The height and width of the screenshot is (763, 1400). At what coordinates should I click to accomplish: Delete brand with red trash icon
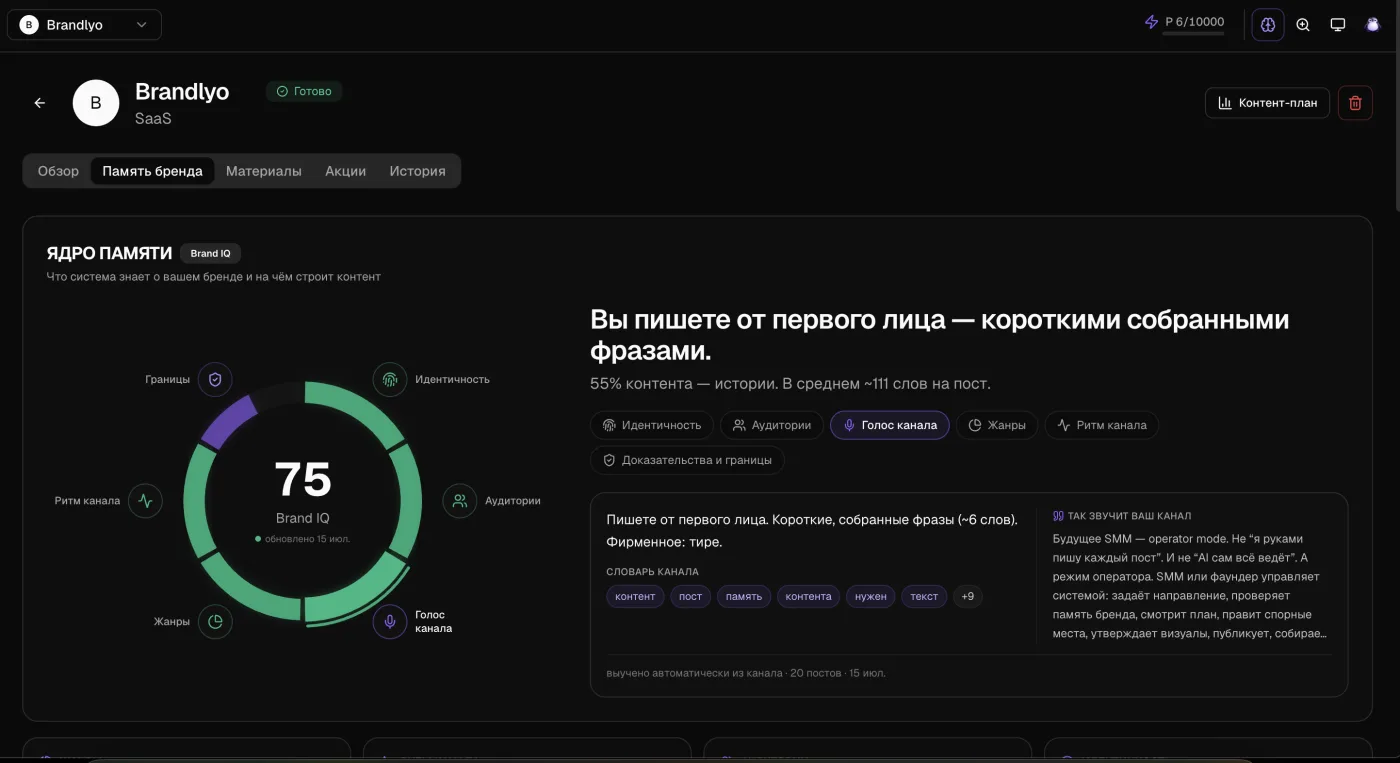pos(1355,103)
